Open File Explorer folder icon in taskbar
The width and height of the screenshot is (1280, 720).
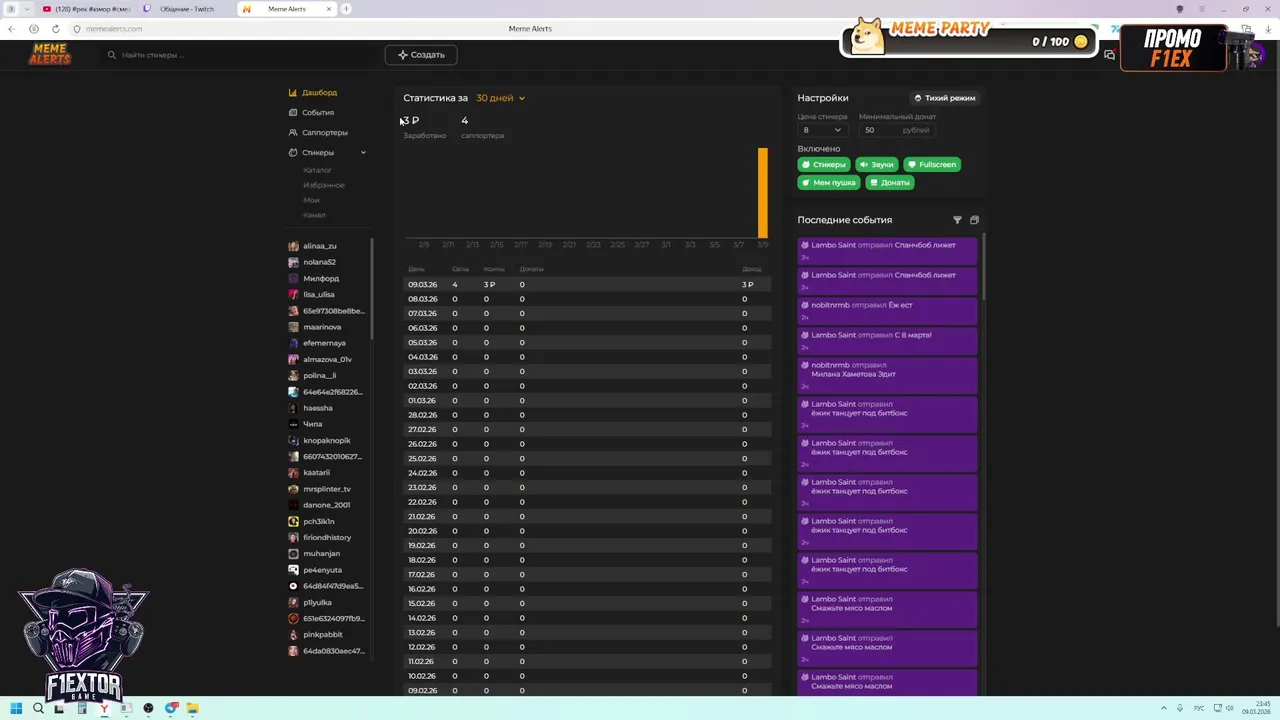[x=192, y=708]
